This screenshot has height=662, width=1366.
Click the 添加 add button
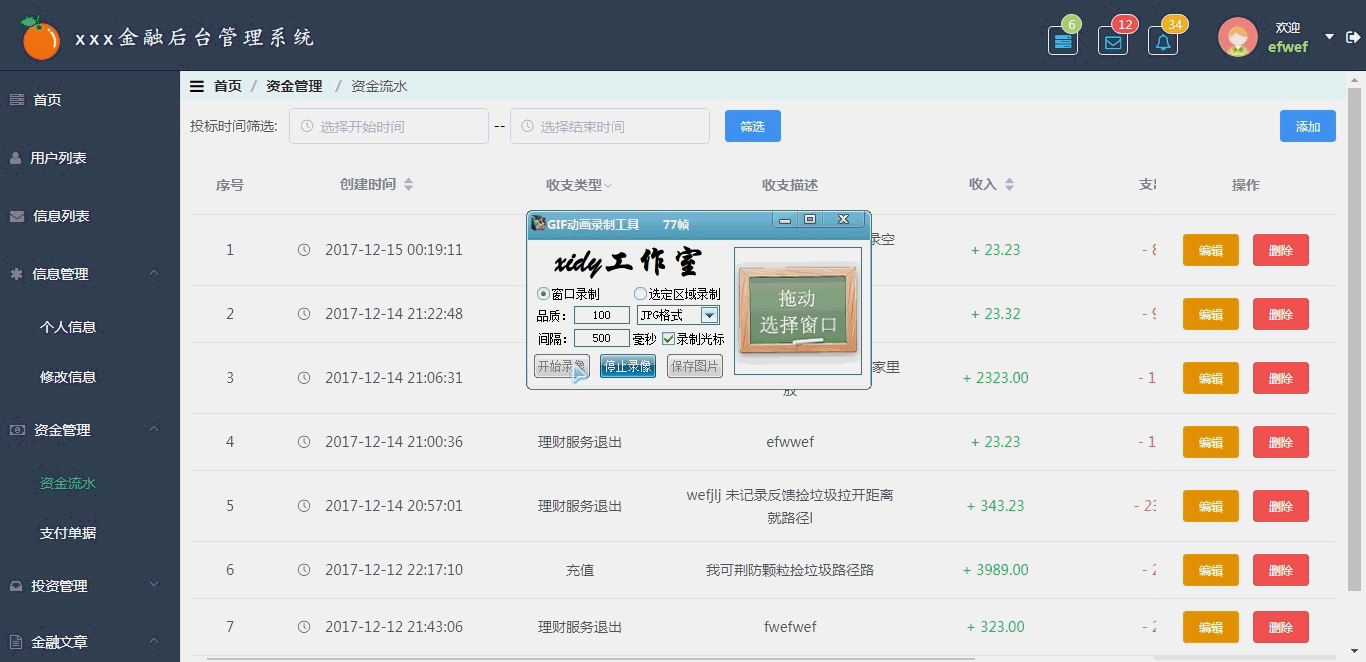[1308, 126]
